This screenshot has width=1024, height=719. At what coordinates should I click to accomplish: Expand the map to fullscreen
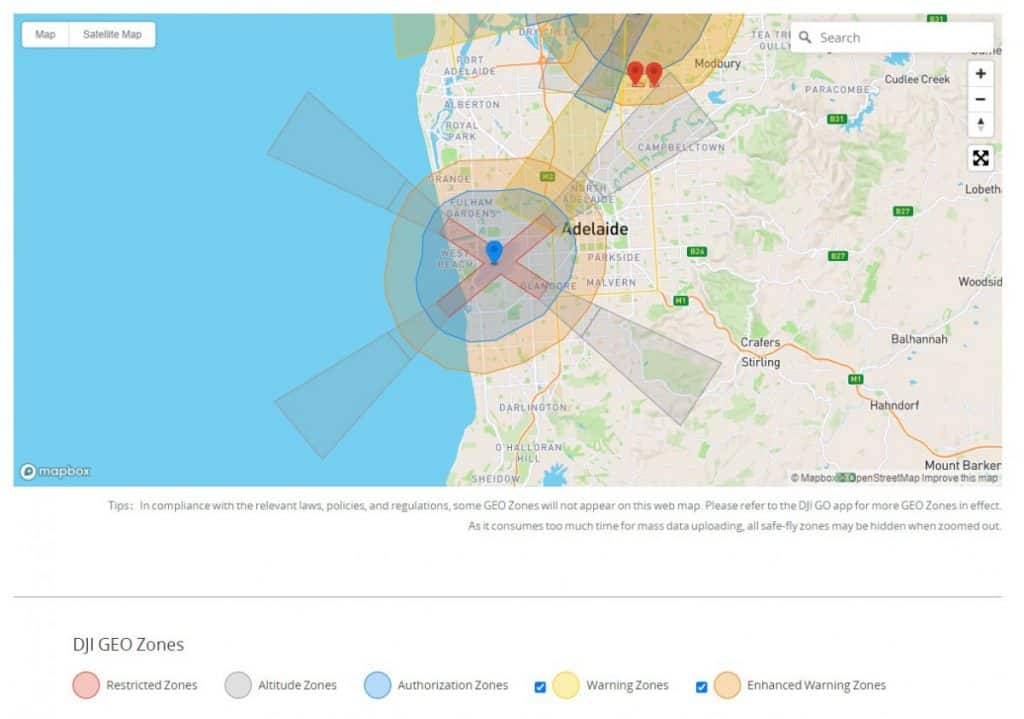(980, 158)
